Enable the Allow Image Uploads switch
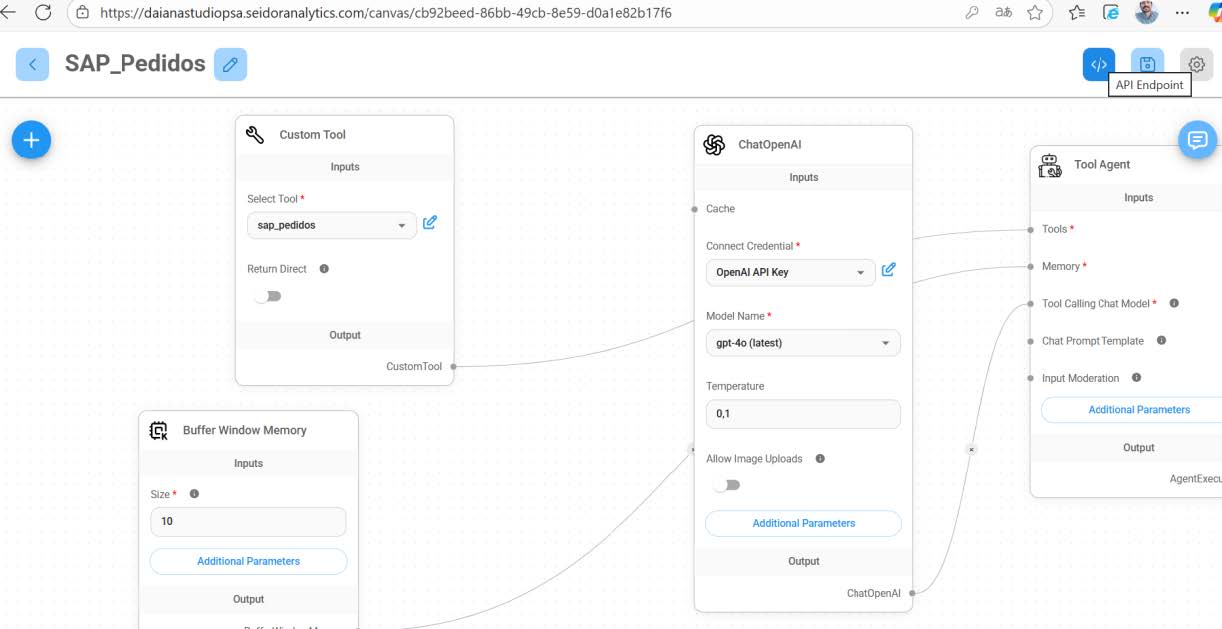 (726, 485)
